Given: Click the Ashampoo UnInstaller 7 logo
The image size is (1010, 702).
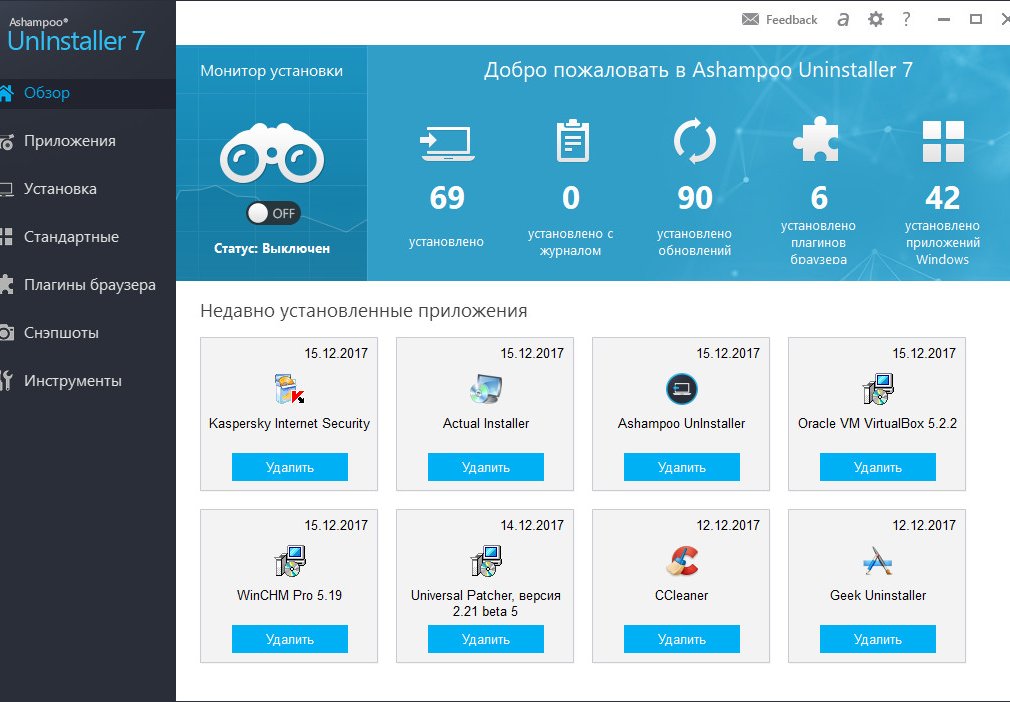Looking at the screenshot, I should click(76, 35).
